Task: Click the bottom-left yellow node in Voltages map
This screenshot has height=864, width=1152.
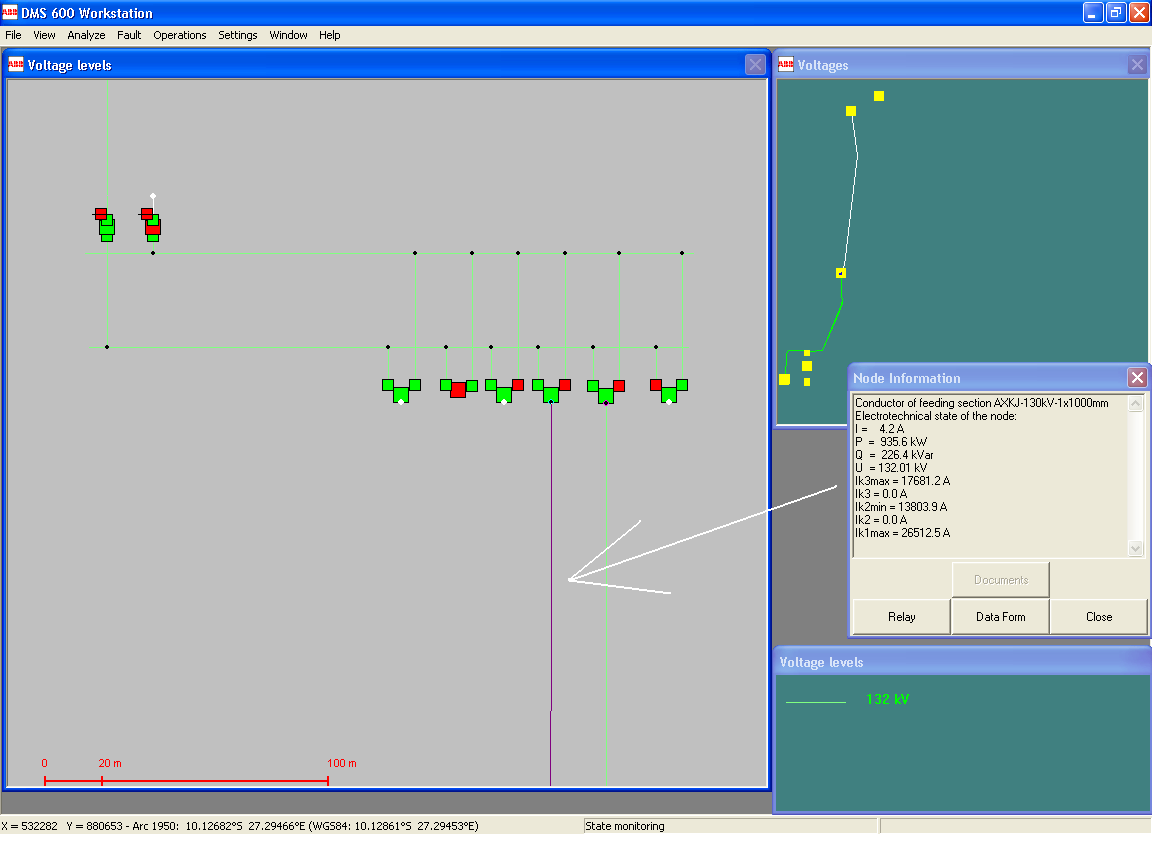Action: tap(785, 379)
